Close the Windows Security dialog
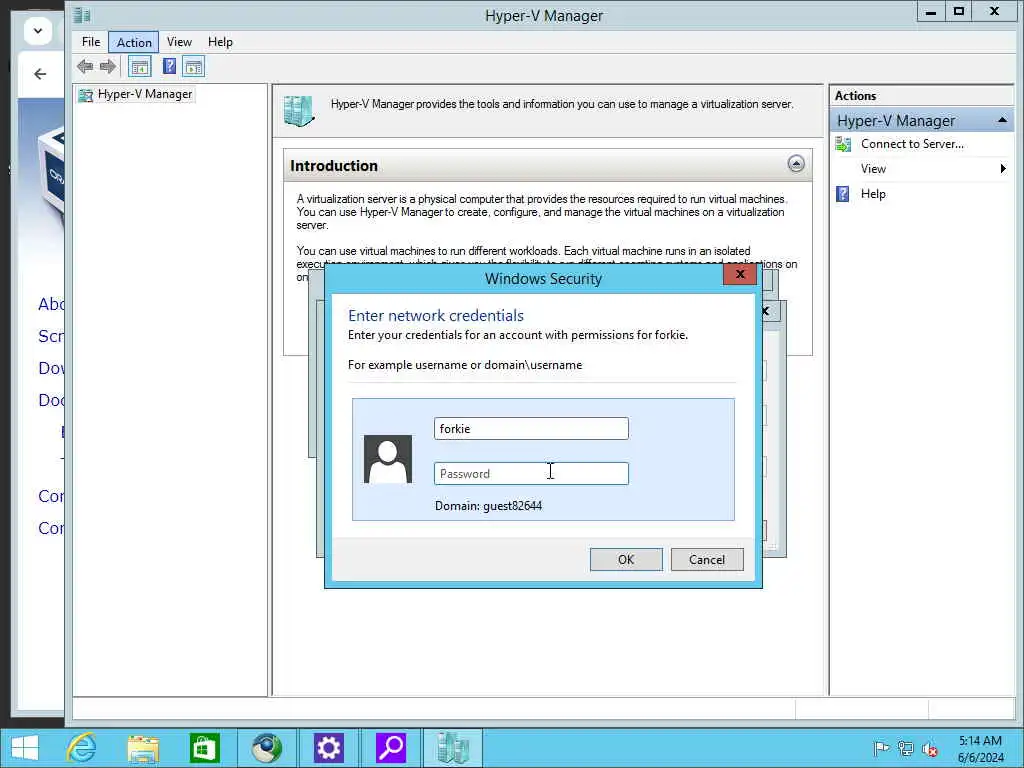The height and width of the screenshot is (768, 1024). [740, 274]
